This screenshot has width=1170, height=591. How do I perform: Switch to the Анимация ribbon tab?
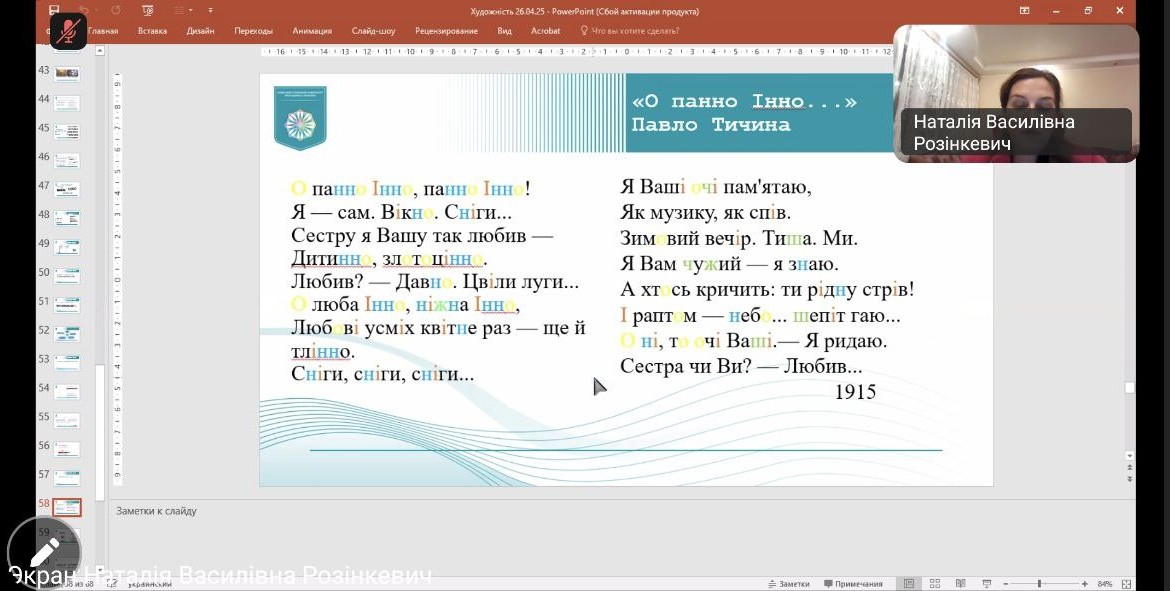point(312,31)
